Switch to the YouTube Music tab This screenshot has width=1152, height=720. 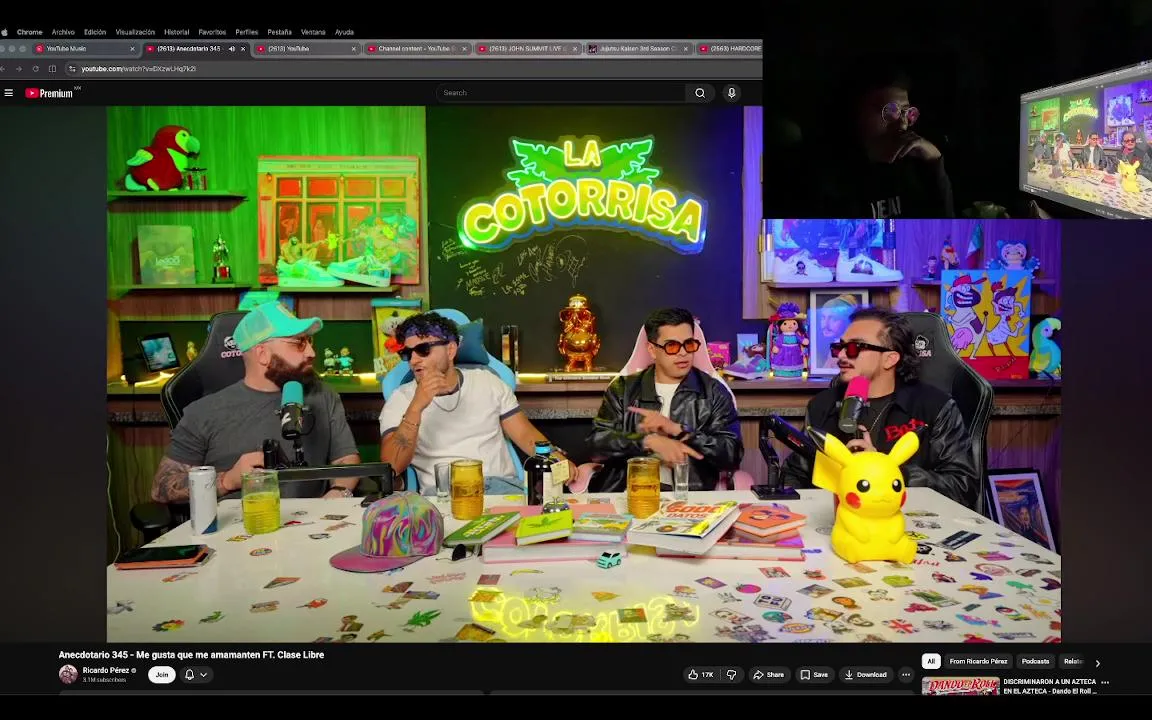[85, 48]
